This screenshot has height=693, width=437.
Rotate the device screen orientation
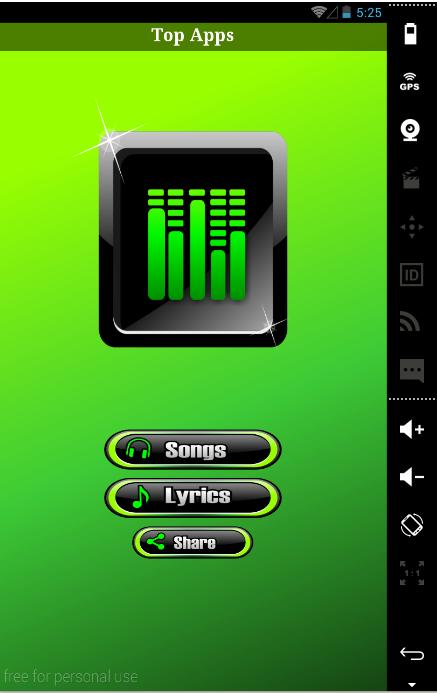tap(412, 525)
